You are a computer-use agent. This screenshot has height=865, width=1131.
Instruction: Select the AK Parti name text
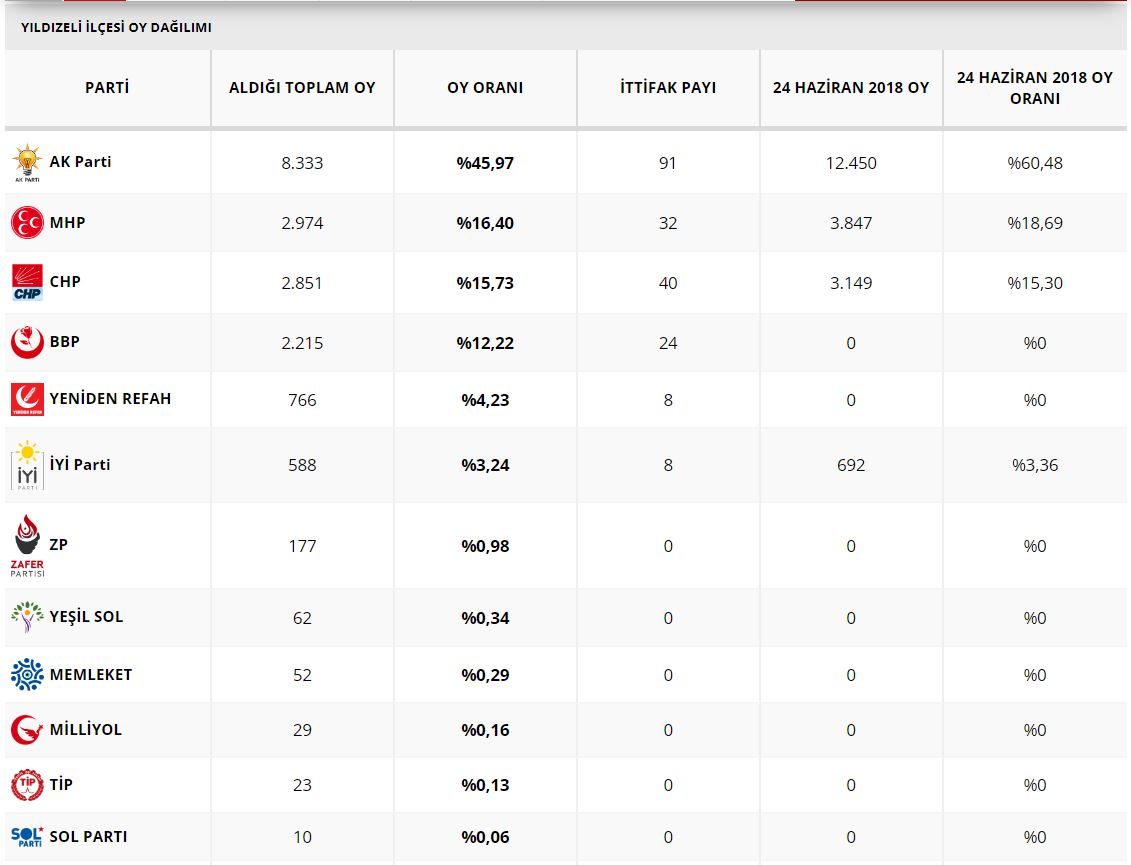81,162
